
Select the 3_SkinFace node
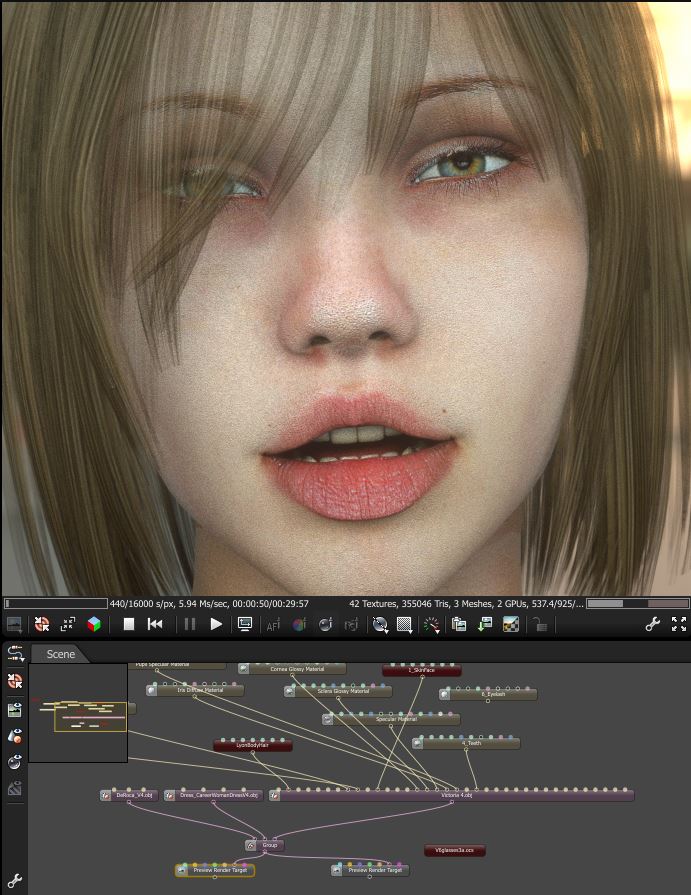[x=422, y=670]
